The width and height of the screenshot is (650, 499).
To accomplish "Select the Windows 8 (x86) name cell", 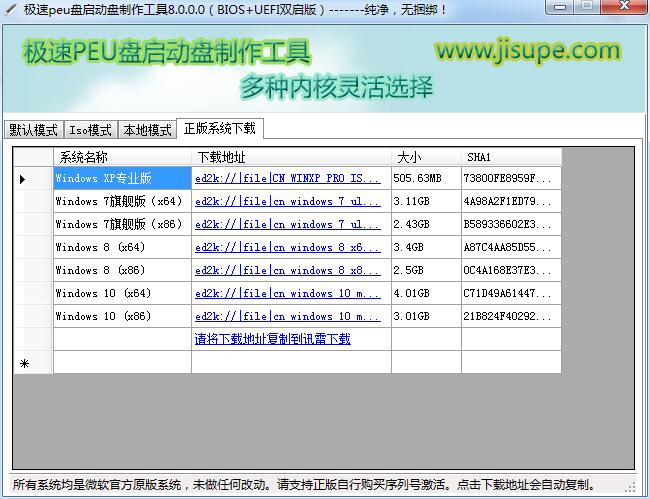I will pyautogui.click(x=122, y=270).
